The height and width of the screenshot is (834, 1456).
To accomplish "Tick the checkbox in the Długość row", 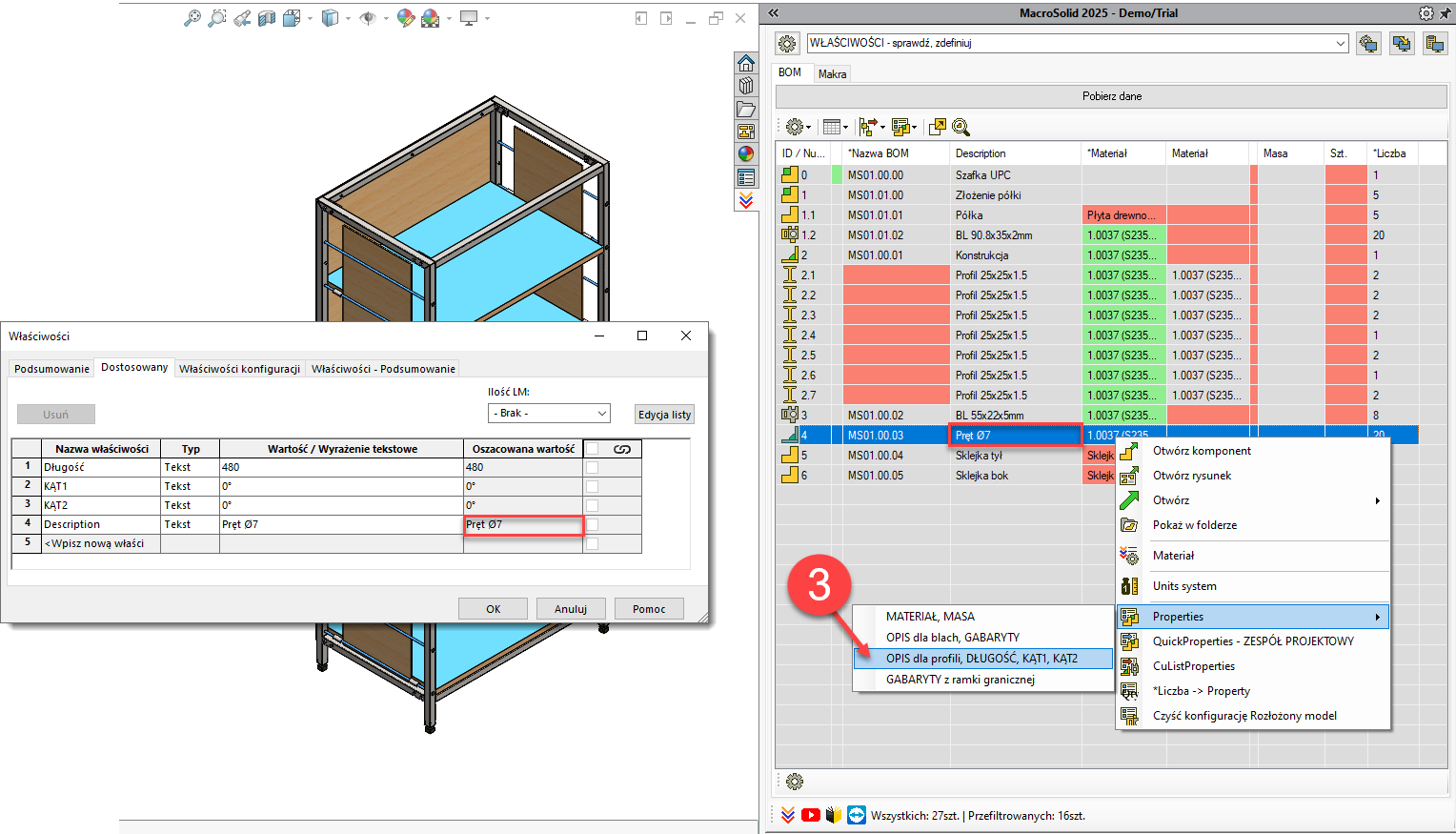I will [x=592, y=467].
